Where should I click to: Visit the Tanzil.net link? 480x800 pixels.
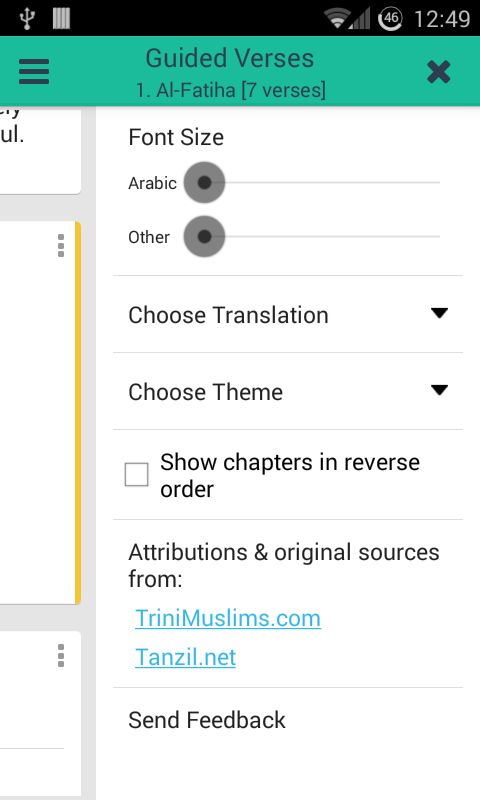186,657
